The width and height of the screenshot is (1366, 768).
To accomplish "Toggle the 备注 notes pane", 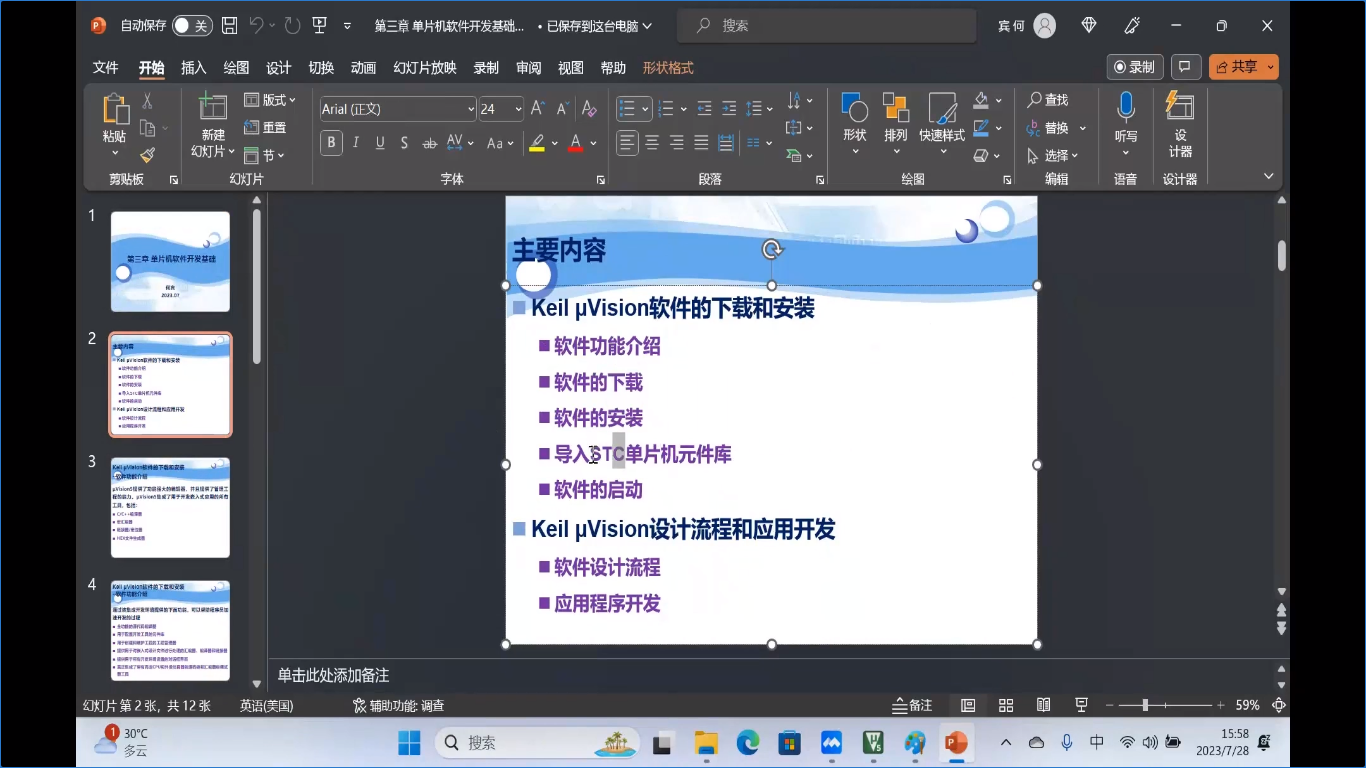I will (912, 705).
